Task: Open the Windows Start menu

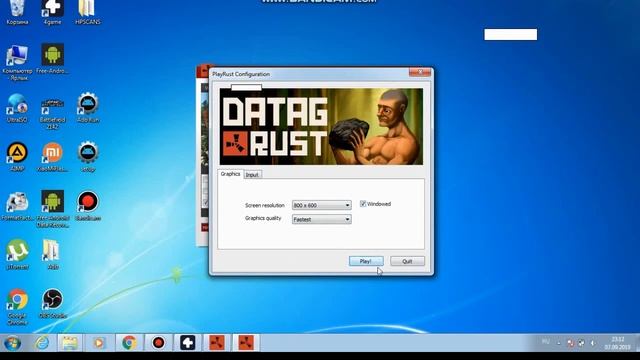Action: click(12, 343)
